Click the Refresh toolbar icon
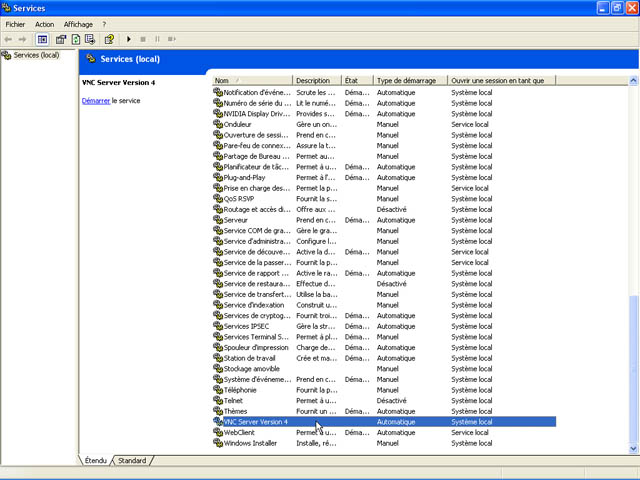Image resolution: width=640 pixels, height=480 pixels. (76, 39)
